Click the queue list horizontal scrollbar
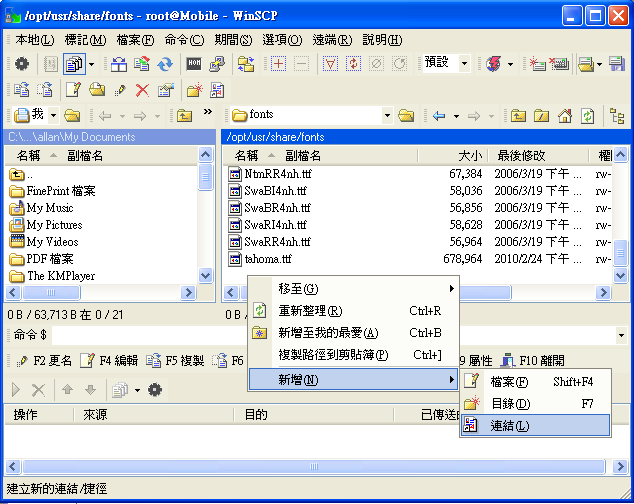Viewport: 634px width, 504px height. [x=313, y=466]
